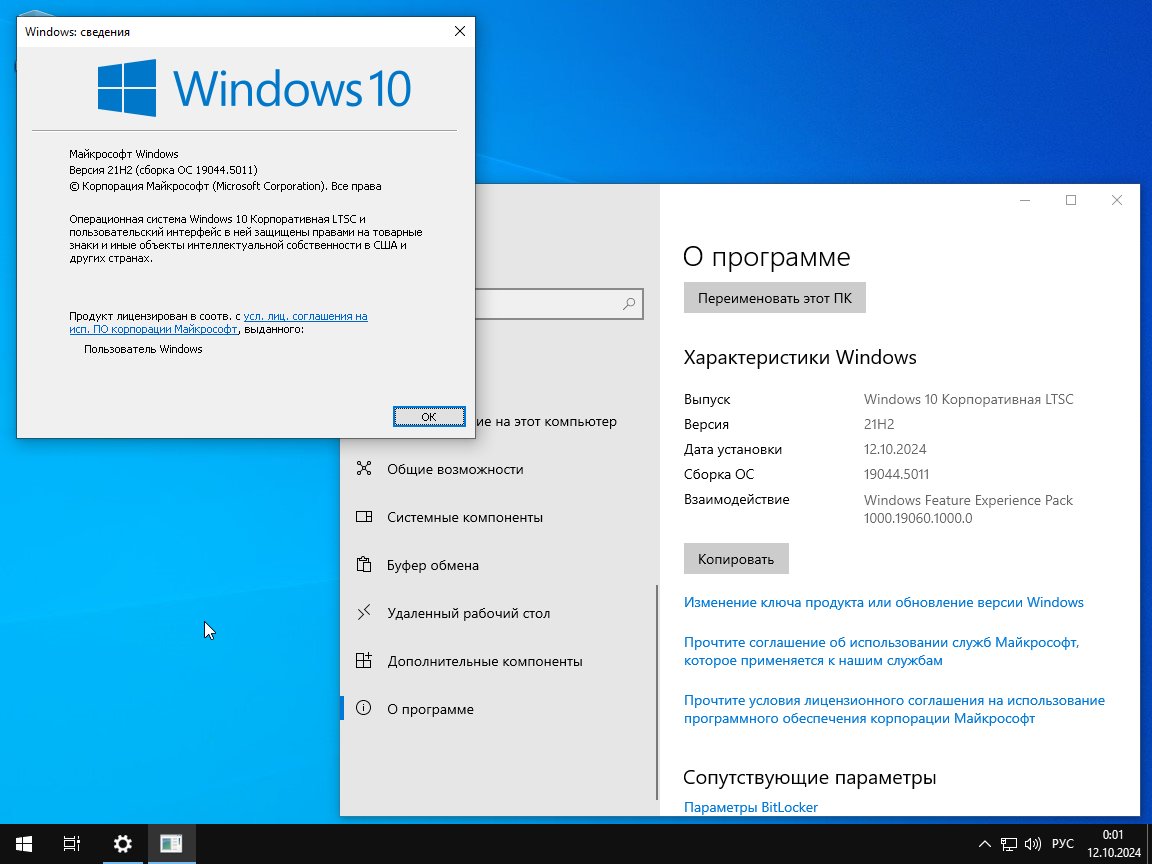
Task: Click the Settings search magnifier icon
Action: [x=629, y=304]
